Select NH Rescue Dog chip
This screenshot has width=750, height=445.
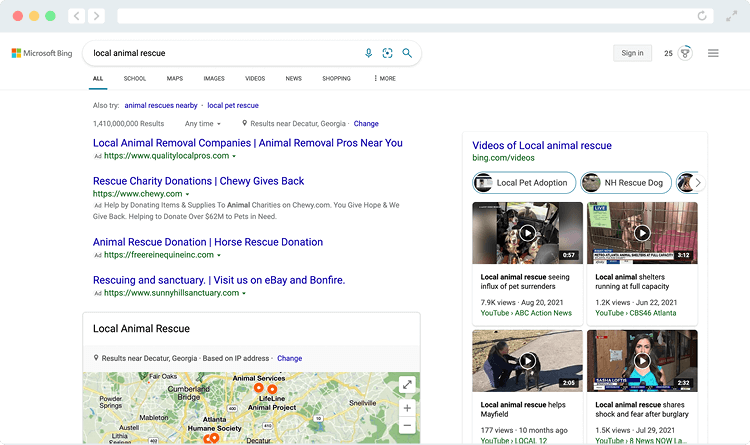click(626, 183)
